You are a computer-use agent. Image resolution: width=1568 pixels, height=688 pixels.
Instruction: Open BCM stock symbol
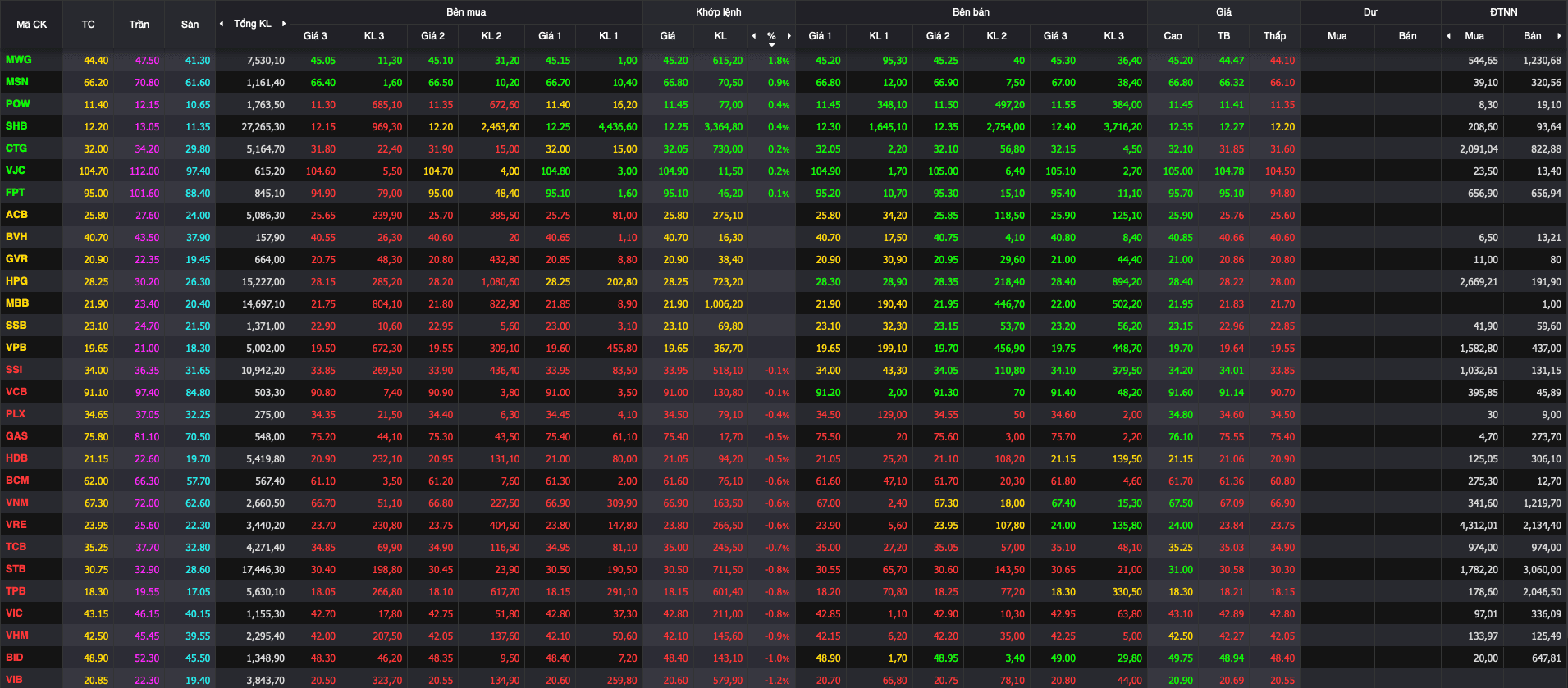coord(17,481)
